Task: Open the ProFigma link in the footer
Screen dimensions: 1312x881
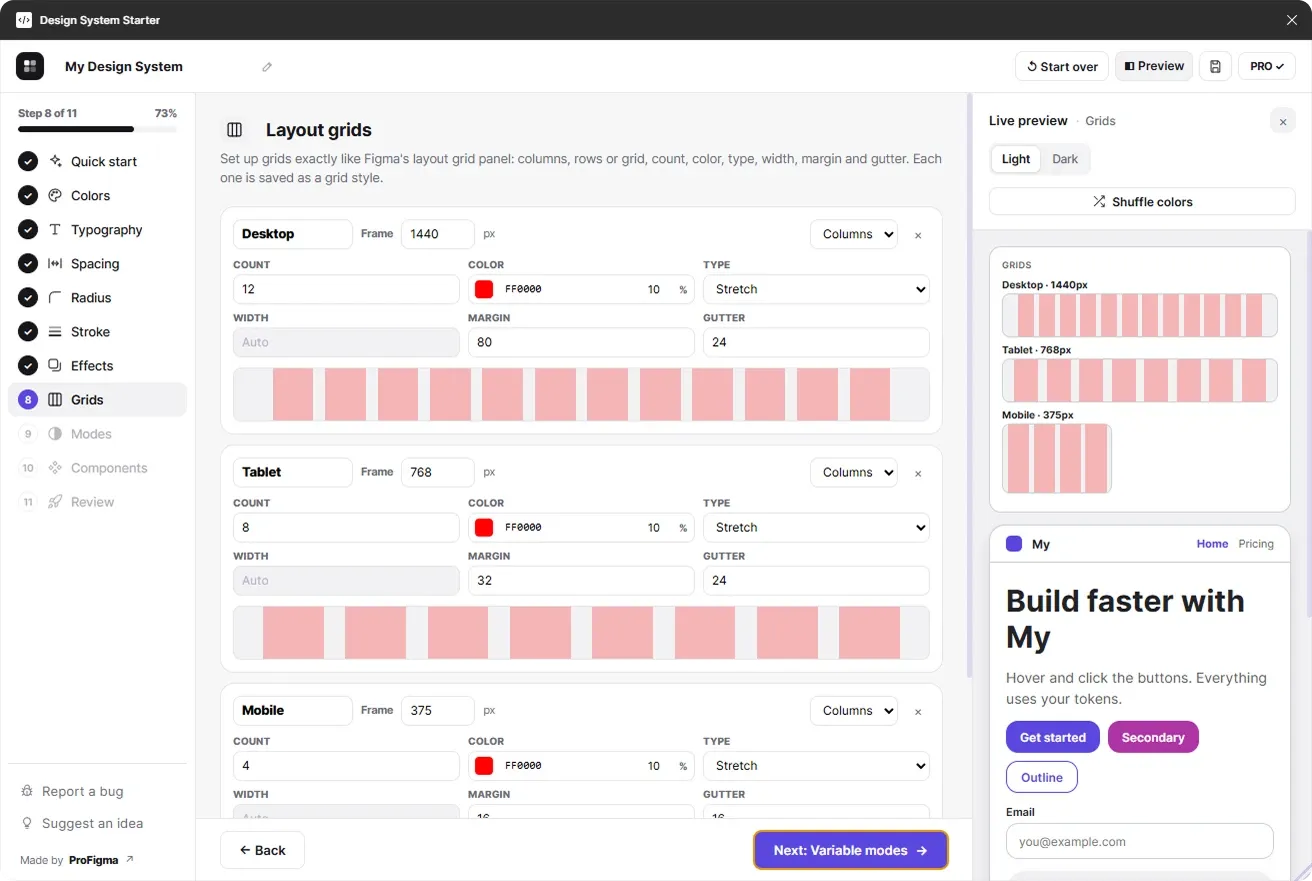Action: (x=101, y=860)
